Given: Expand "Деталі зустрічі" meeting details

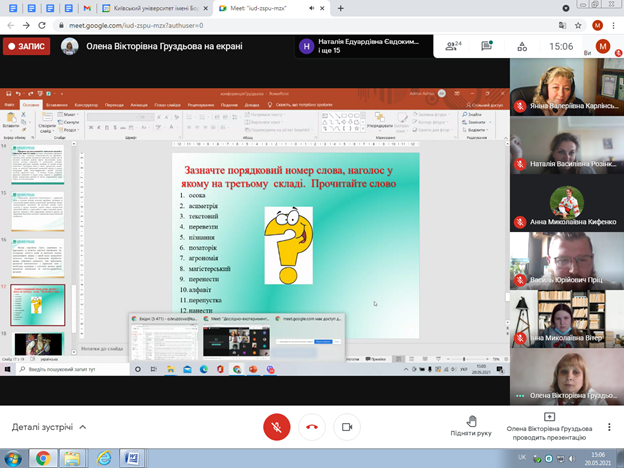Looking at the screenshot, I should point(48,427).
